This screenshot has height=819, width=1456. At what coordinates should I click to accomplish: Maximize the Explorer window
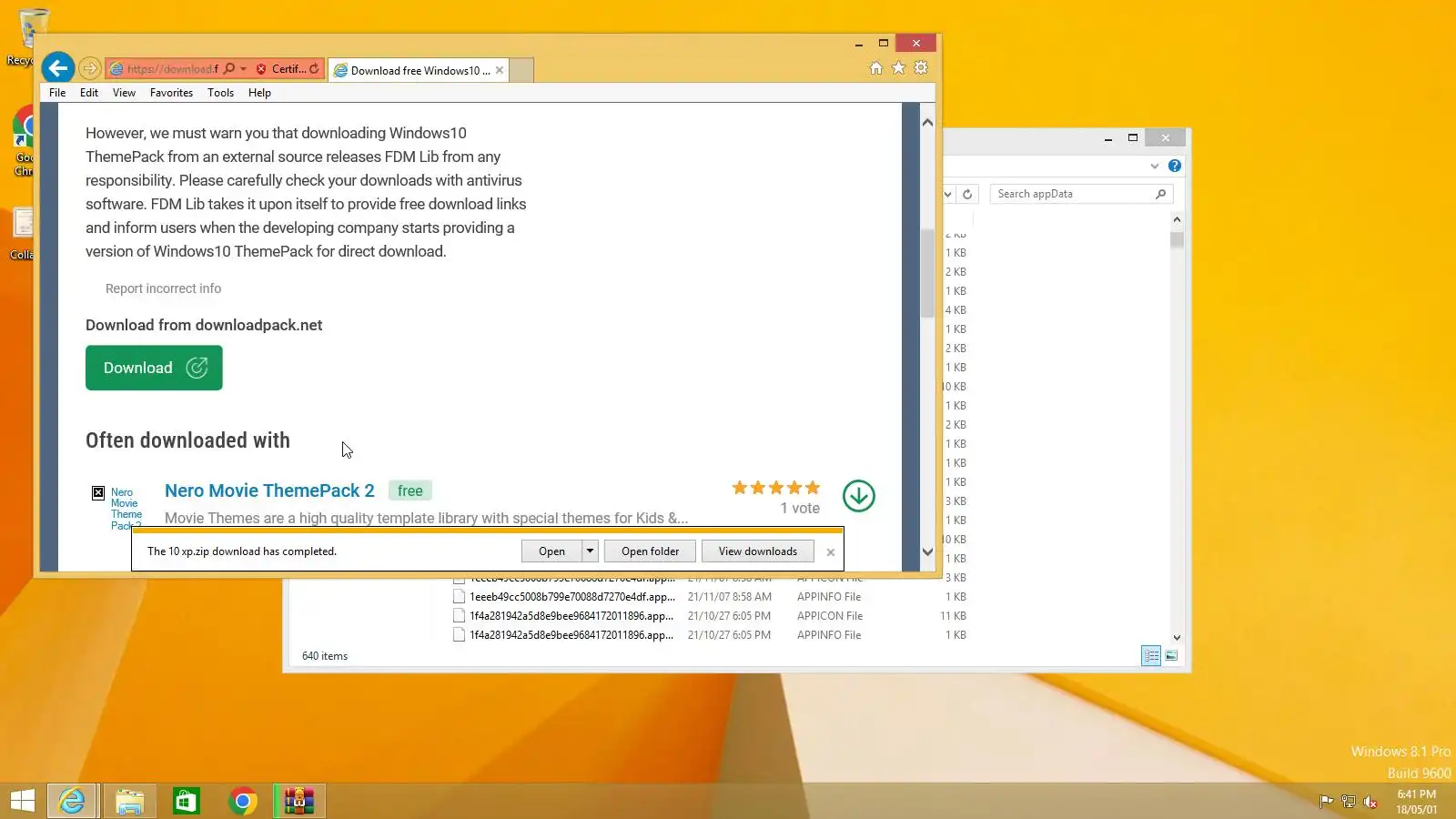point(1133,138)
